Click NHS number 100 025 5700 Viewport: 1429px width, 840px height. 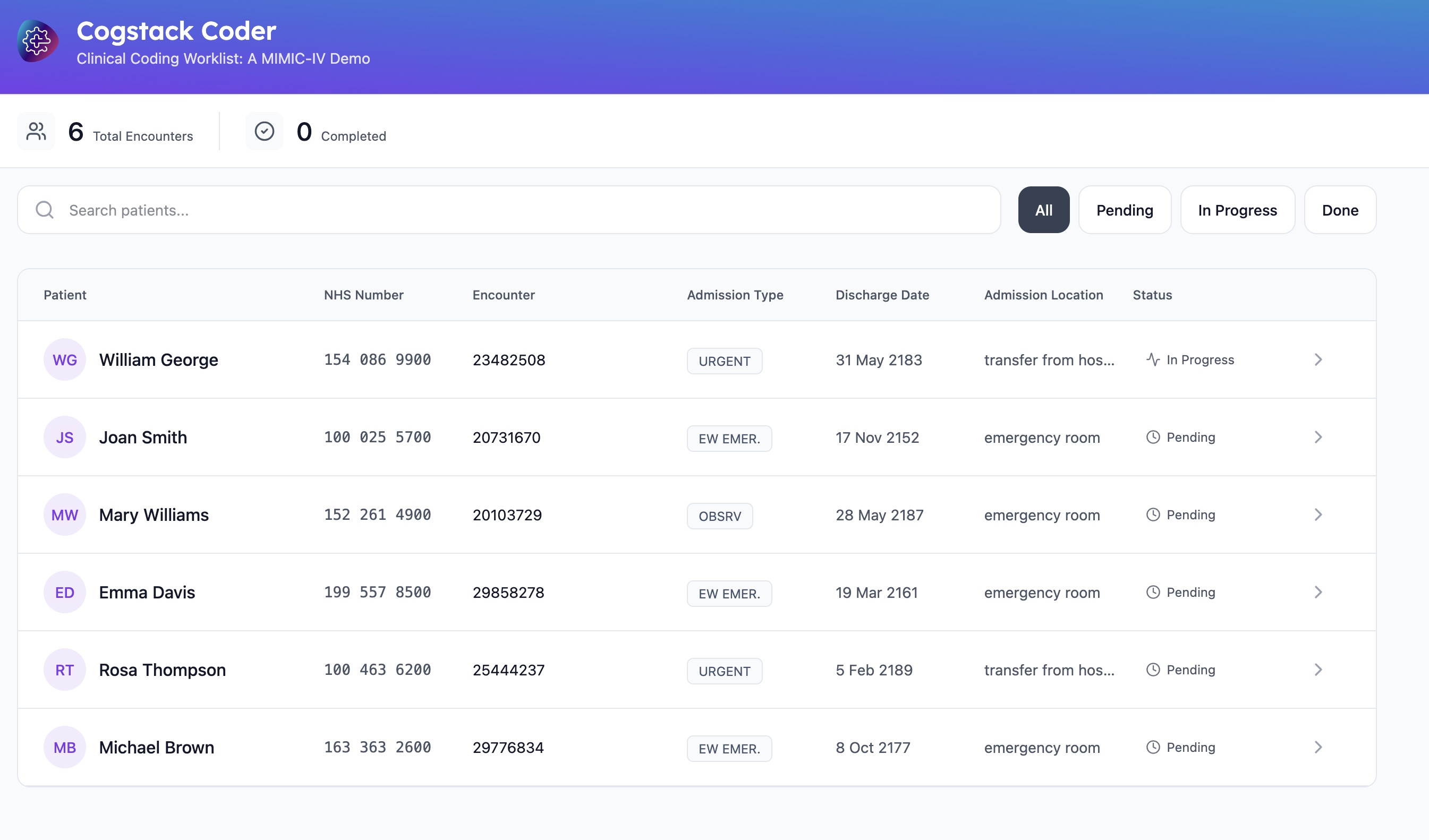pos(378,437)
